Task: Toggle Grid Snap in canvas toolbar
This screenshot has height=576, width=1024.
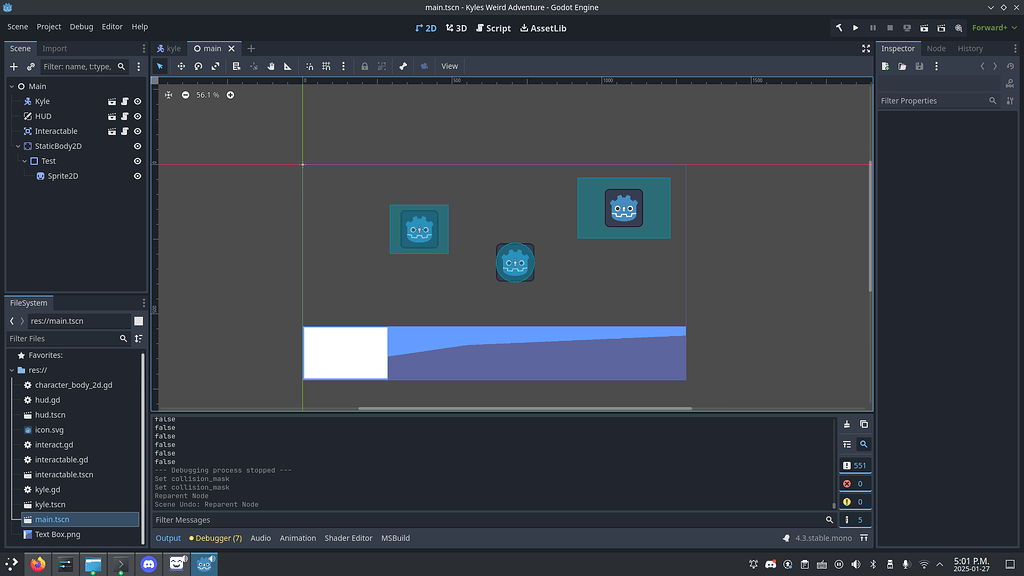Action: [326, 66]
